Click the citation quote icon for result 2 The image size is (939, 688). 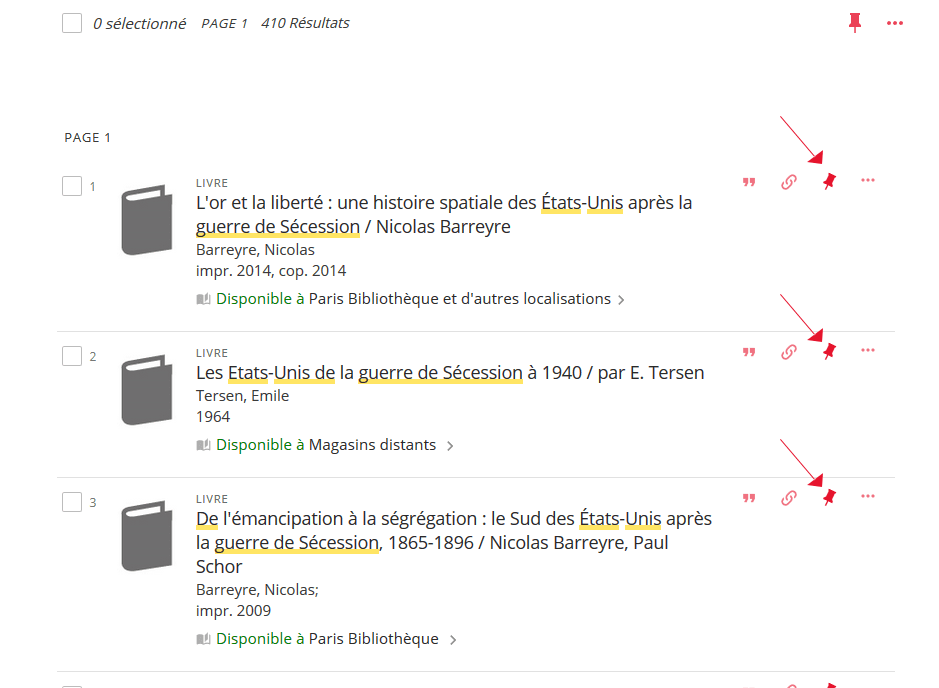pyautogui.click(x=749, y=352)
